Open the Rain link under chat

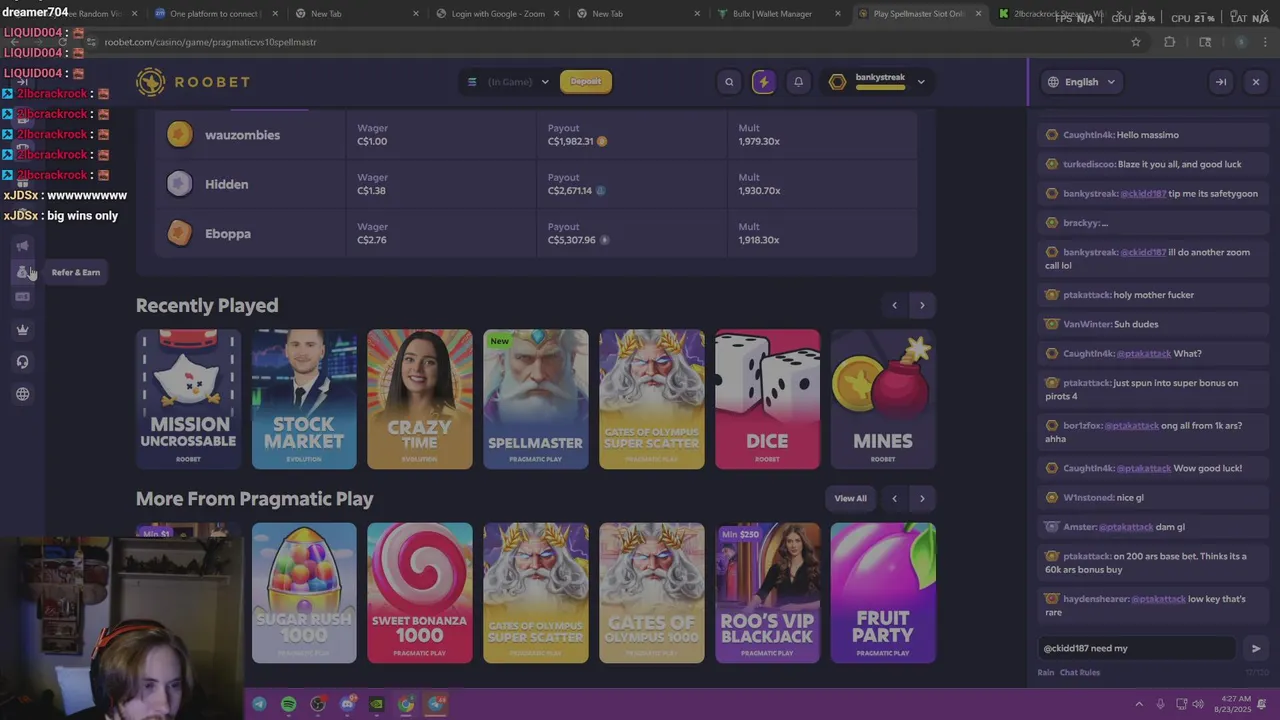click(x=1045, y=672)
